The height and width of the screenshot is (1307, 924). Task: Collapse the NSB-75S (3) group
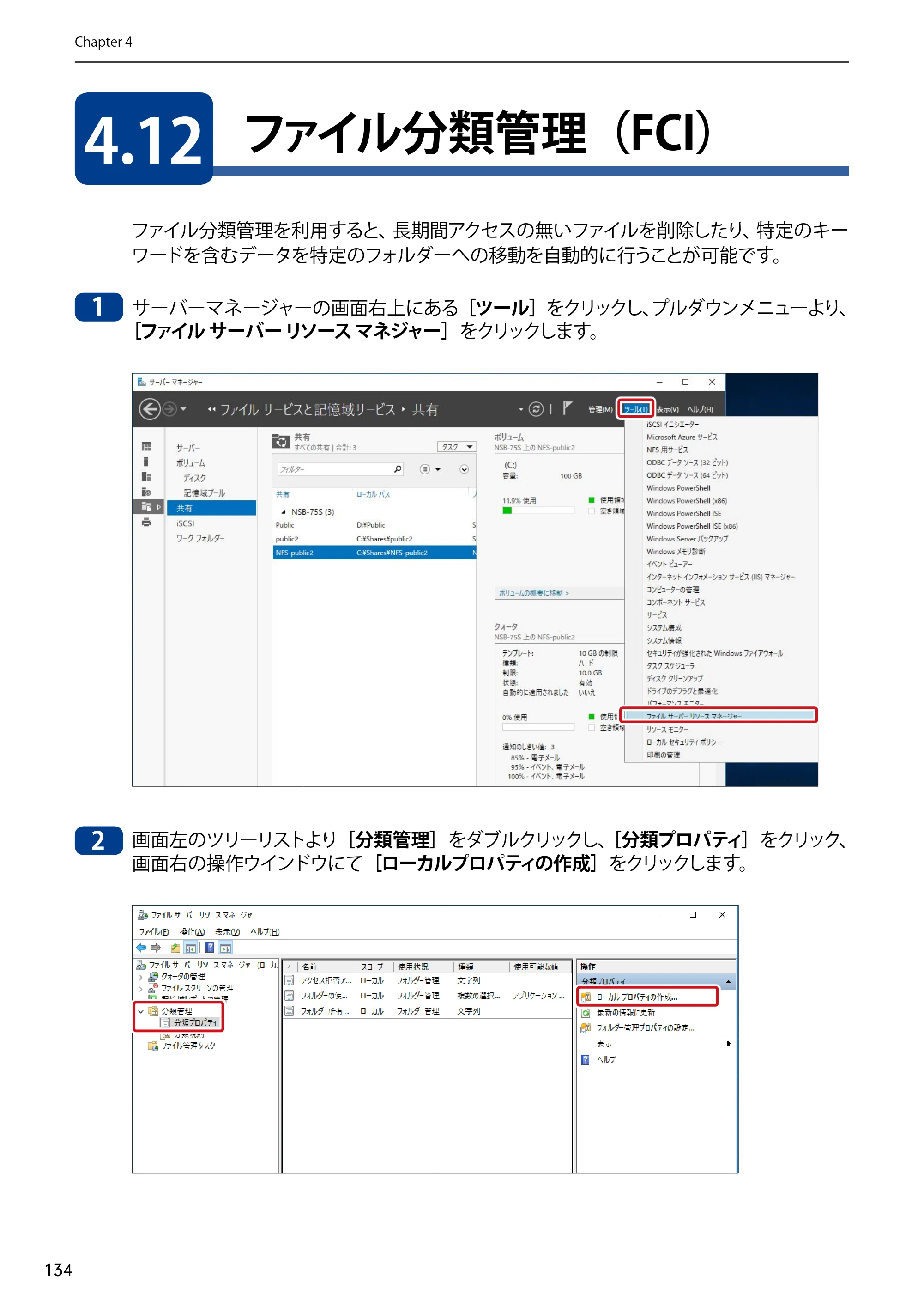pyautogui.click(x=284, y=512)
